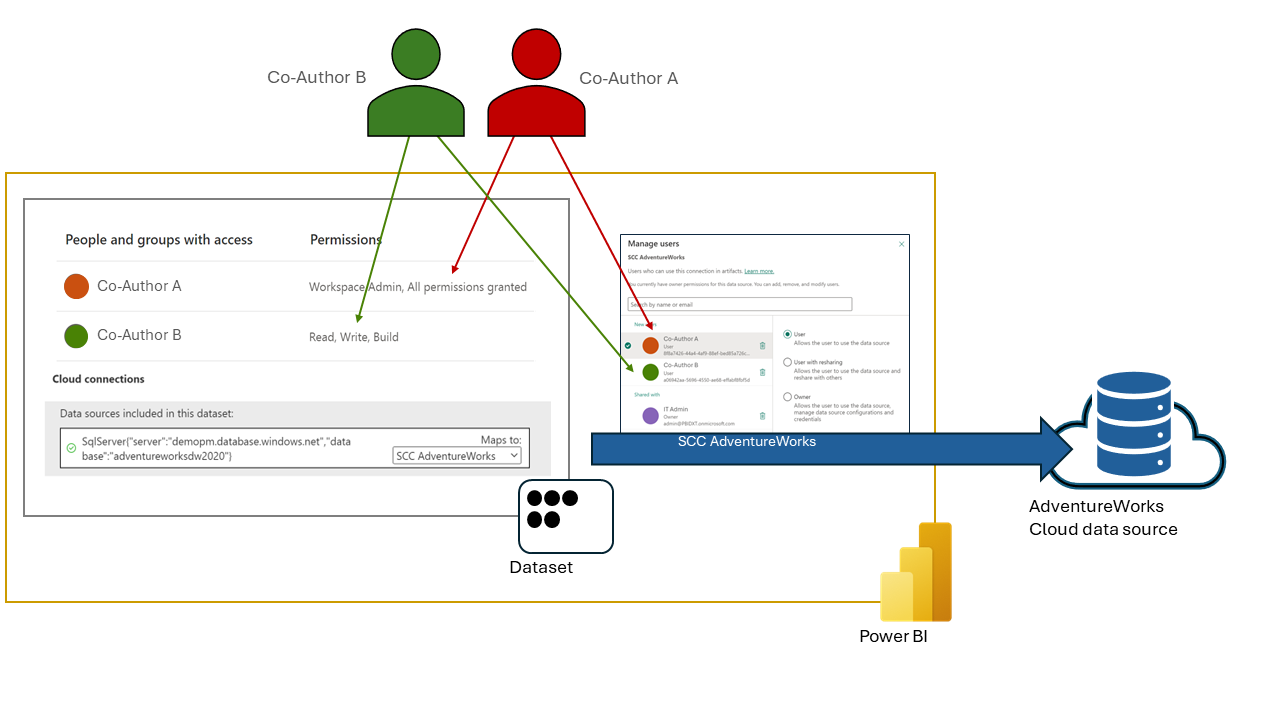Enable the User with resharing option
The width and height of the screenshot is (1280, 720).
[787, 362]
